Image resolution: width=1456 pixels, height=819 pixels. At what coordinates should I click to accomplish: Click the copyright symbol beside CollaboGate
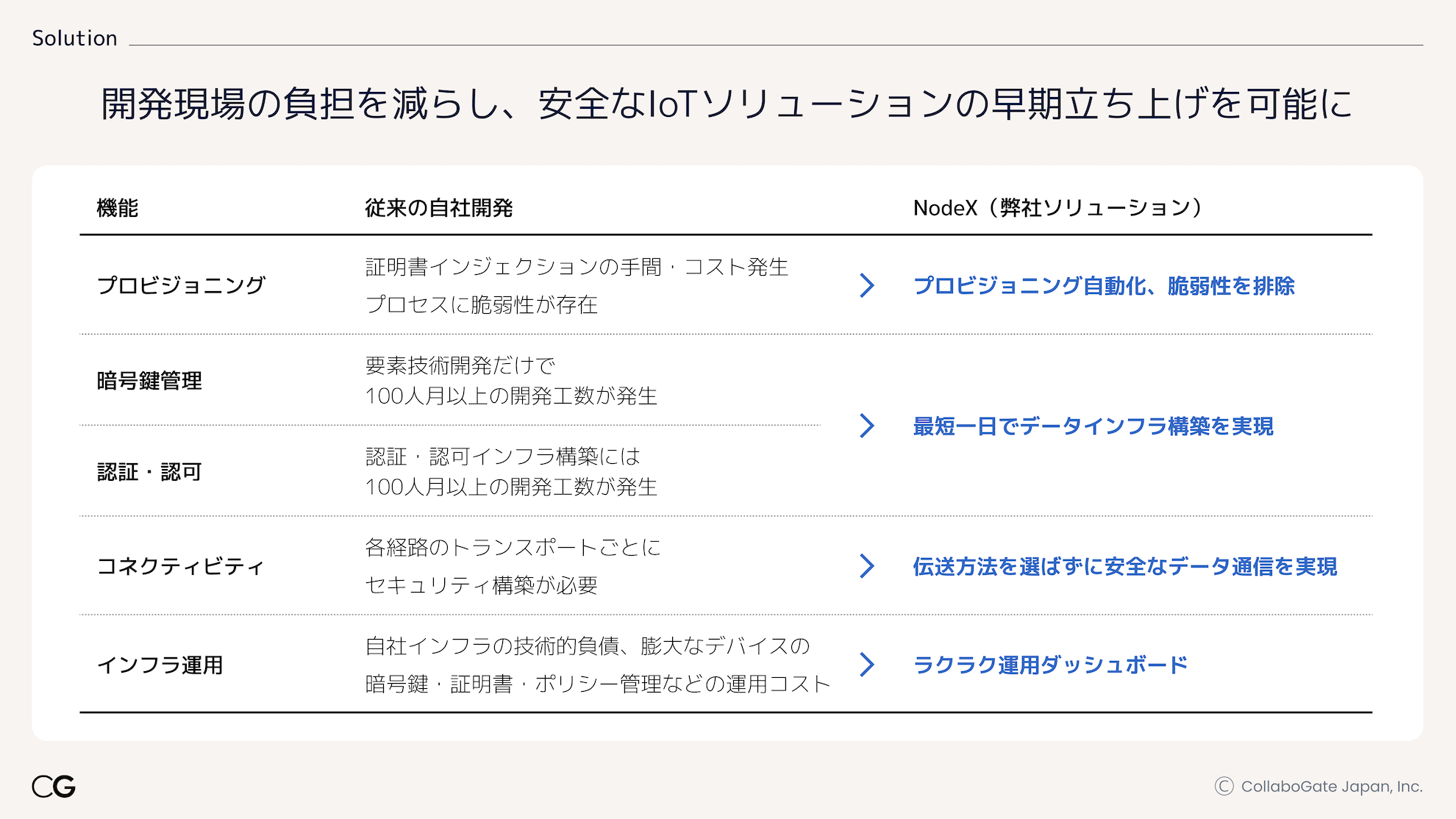[1224, 786]
